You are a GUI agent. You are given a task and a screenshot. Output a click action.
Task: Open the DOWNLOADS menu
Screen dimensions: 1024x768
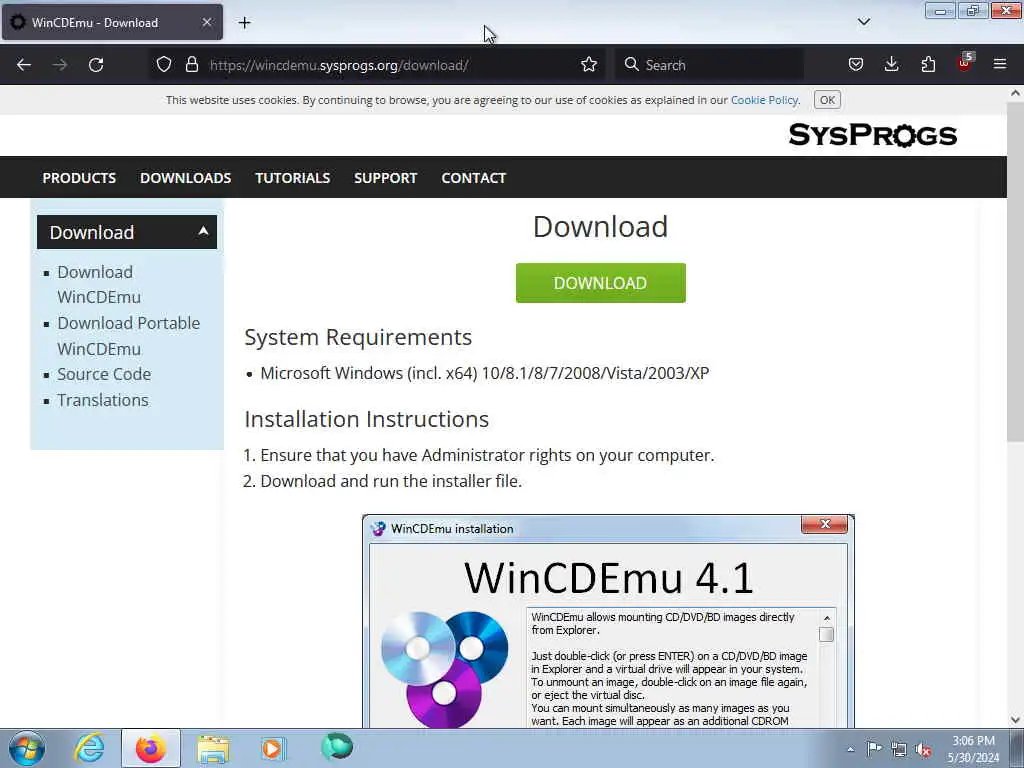click(x=185, y=178)
